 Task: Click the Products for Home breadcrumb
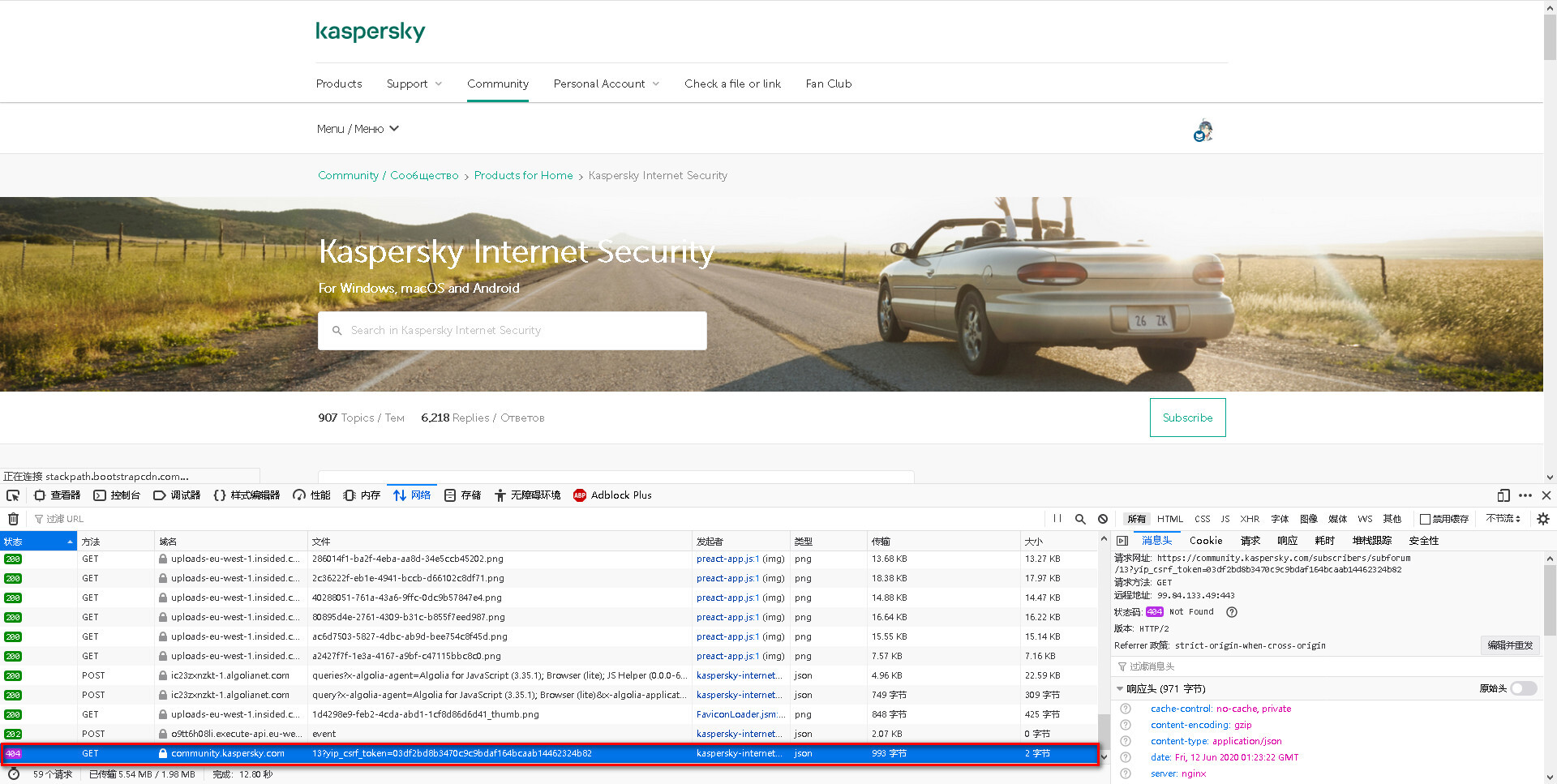coord(523,175)
